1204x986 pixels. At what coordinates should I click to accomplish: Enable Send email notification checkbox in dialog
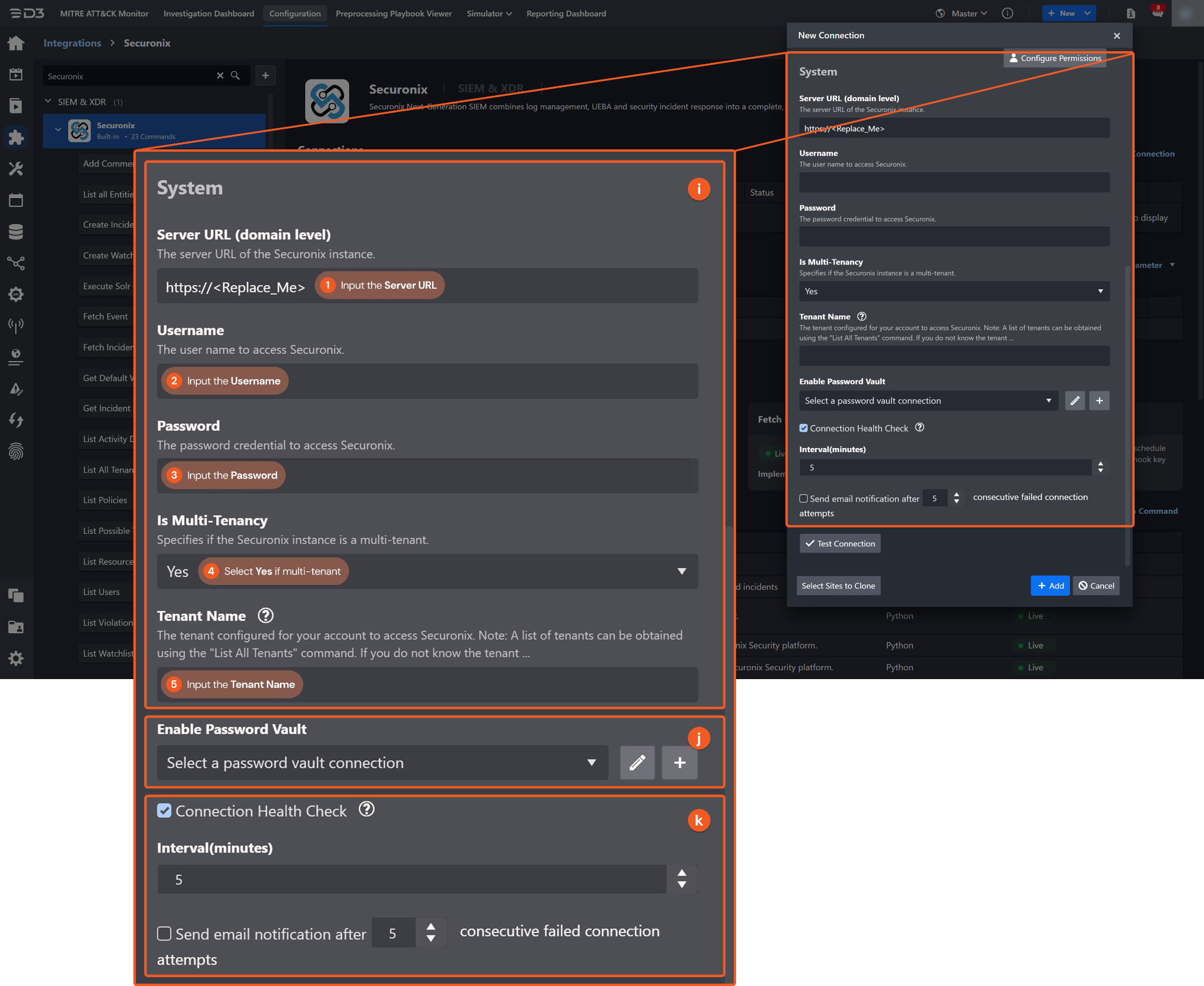(x=804, y=499)
